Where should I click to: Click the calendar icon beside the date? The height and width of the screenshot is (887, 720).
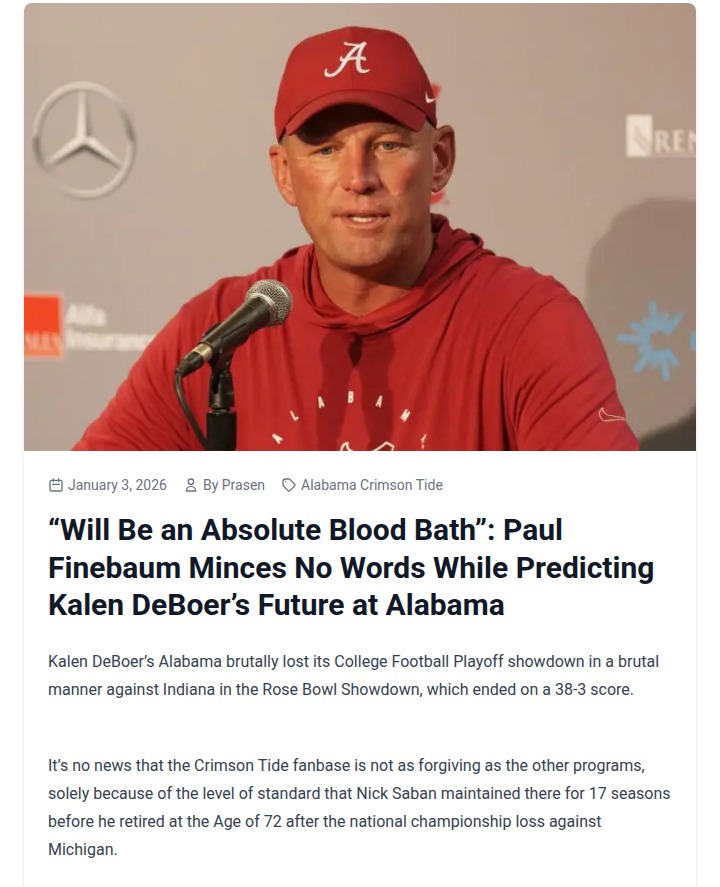point(56,485)
